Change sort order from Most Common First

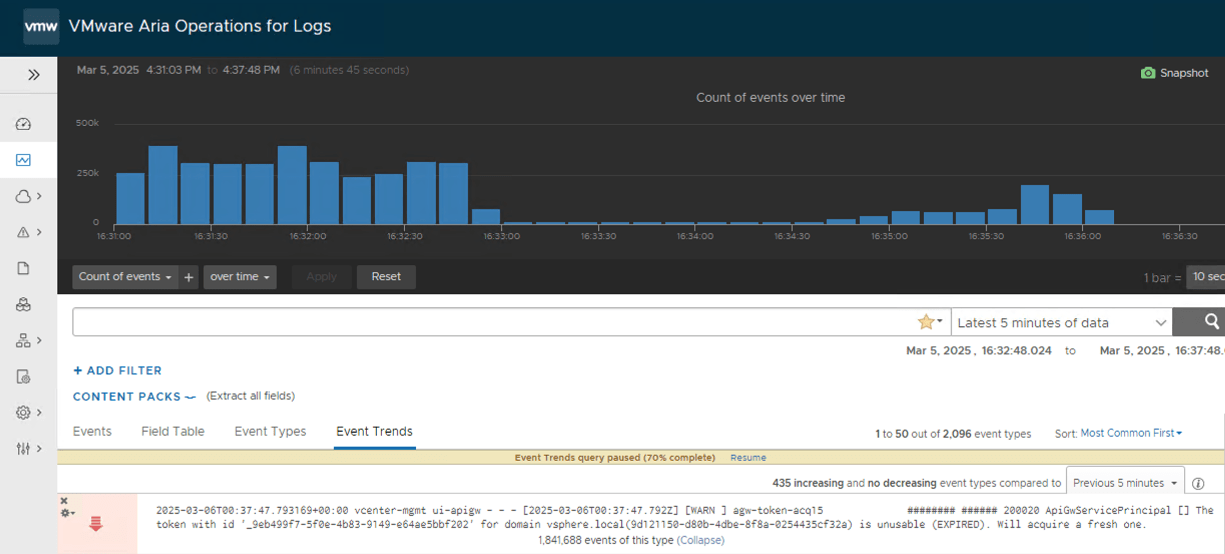1131,433
